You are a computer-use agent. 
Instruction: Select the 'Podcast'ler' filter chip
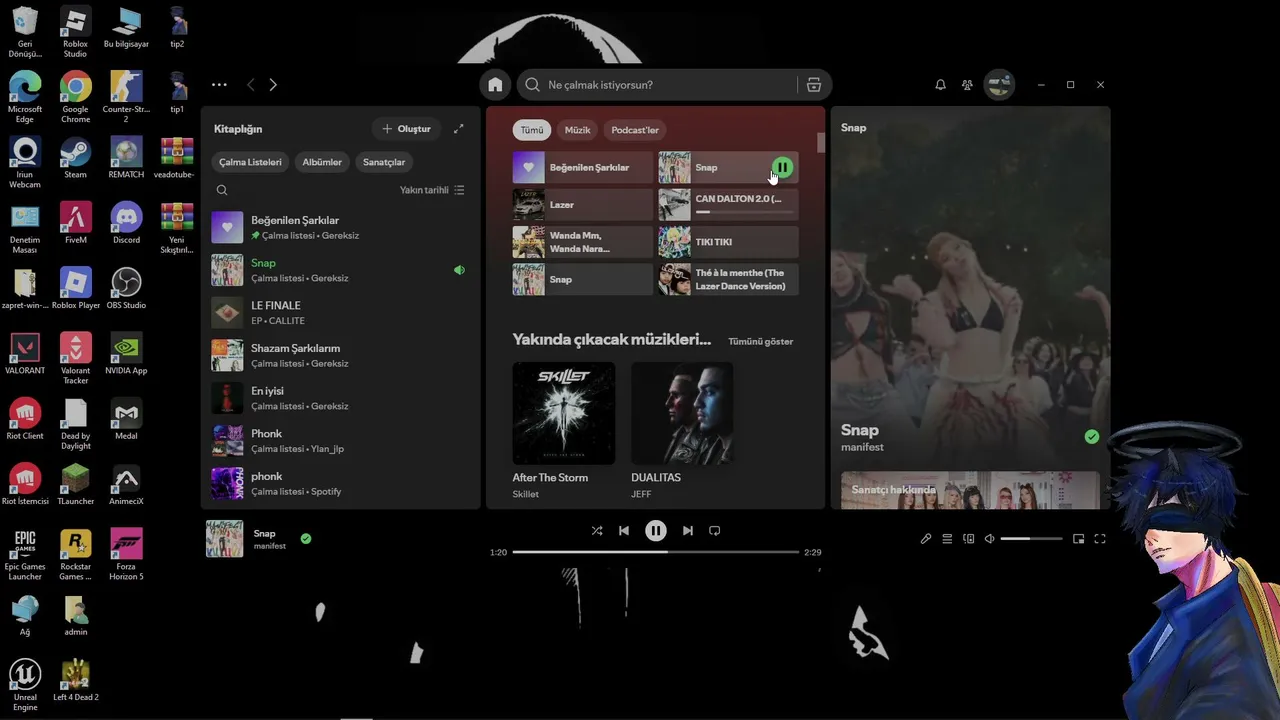coord(635,130)
